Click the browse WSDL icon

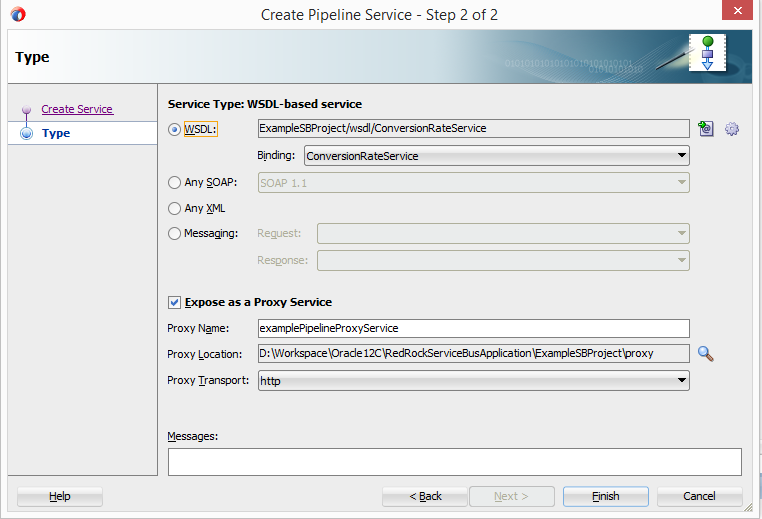pos(706,128)
